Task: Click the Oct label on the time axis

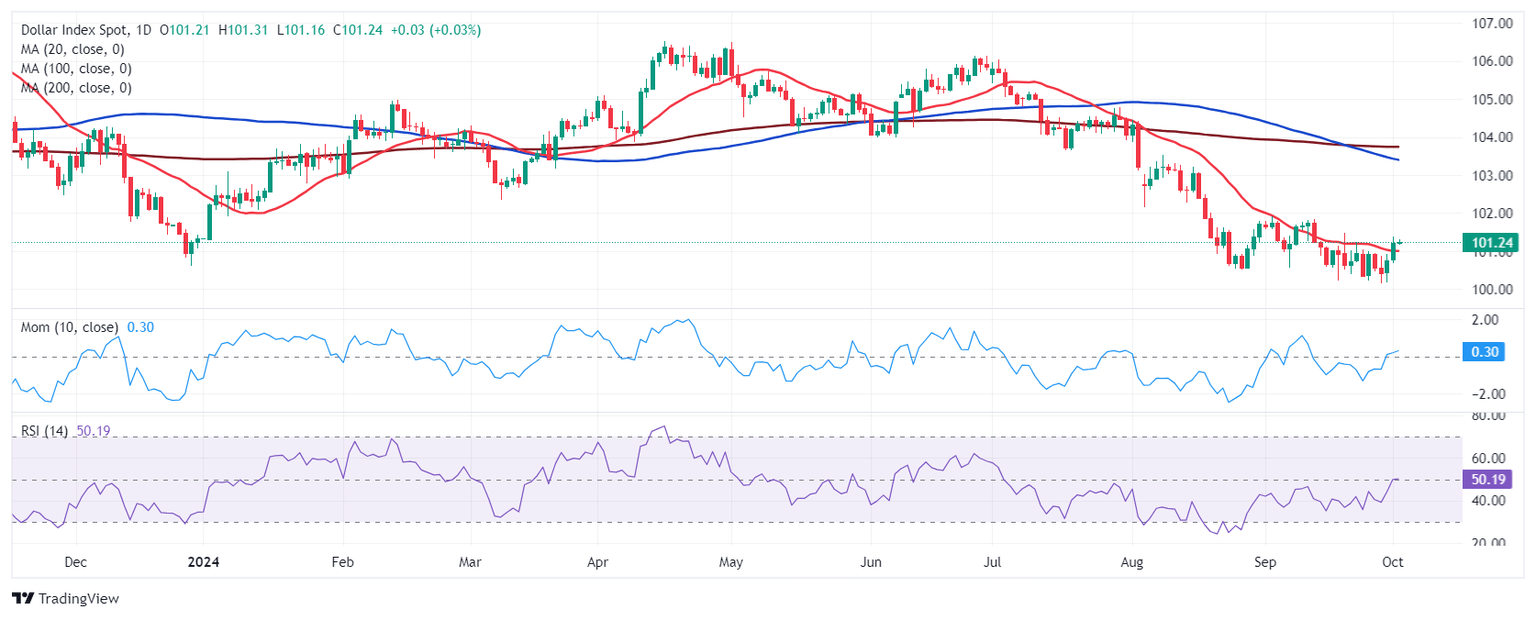Action: coord(1392,562)
